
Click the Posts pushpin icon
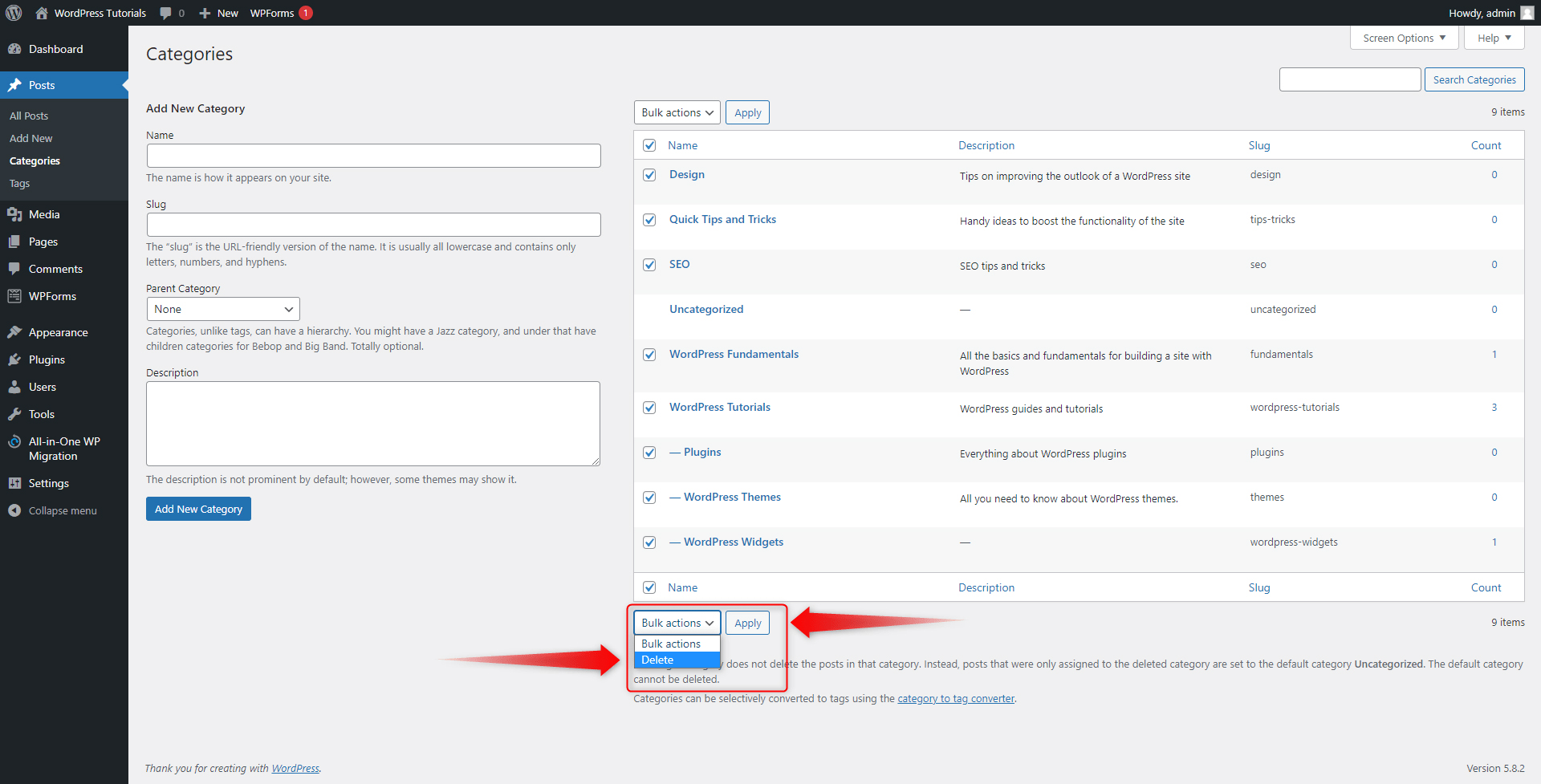pos(14,85)
